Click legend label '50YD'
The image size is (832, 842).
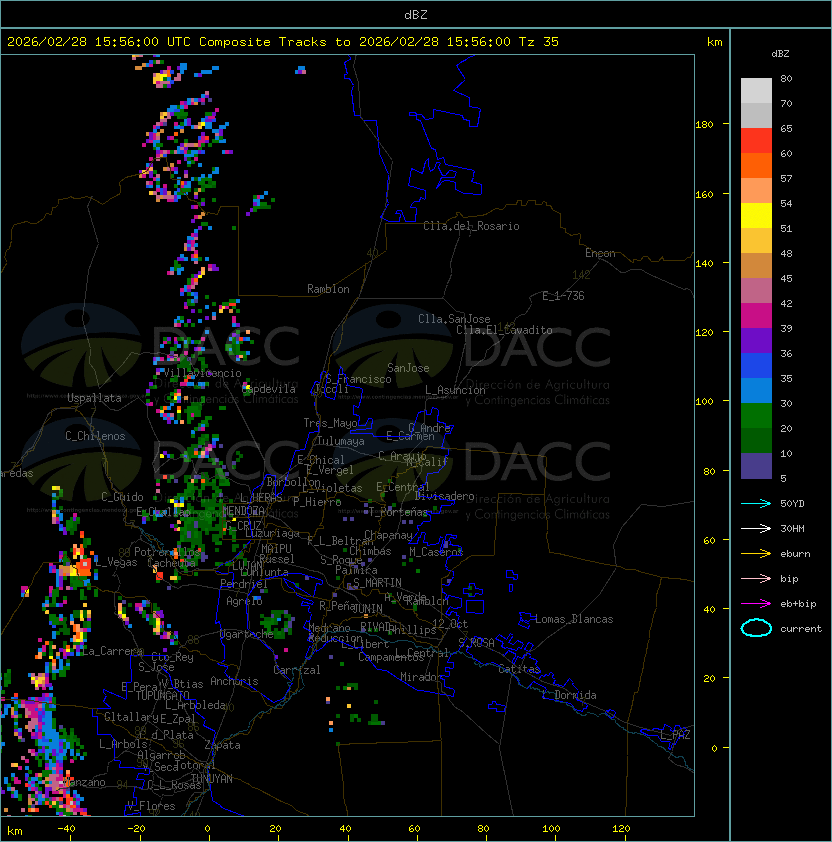click(792, 503)
